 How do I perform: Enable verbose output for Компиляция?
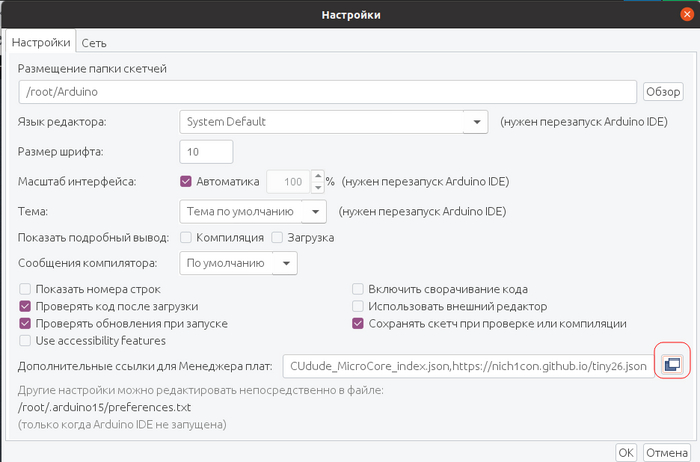coord(186,238)
